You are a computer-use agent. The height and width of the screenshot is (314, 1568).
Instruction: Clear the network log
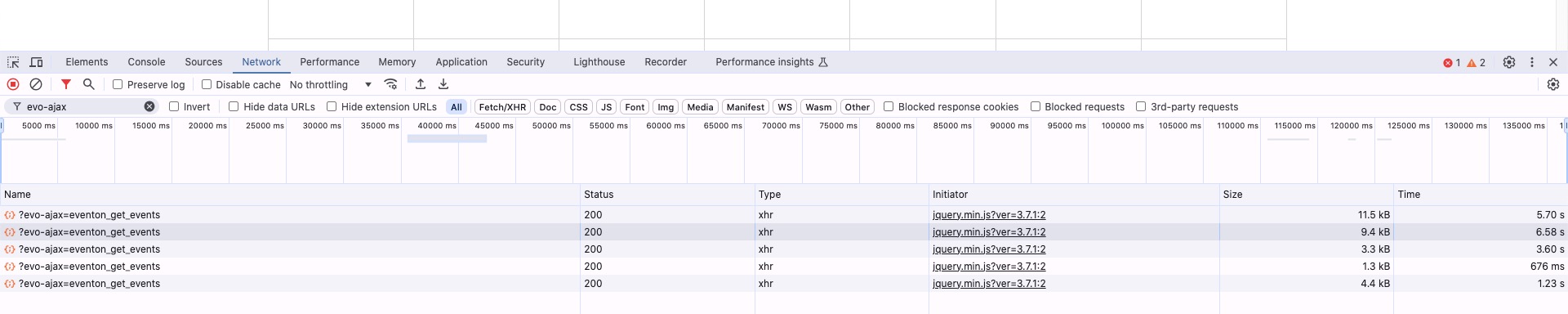coord(36,84)
